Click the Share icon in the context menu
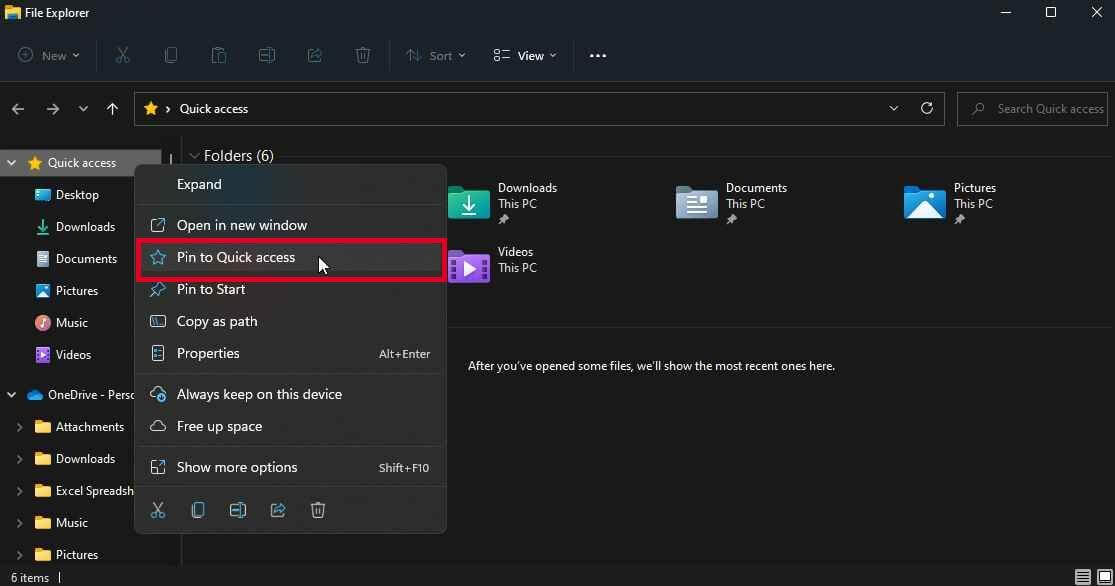This screenshot has height=586, width=1115. pyautogui.click(x=278, y=510)
